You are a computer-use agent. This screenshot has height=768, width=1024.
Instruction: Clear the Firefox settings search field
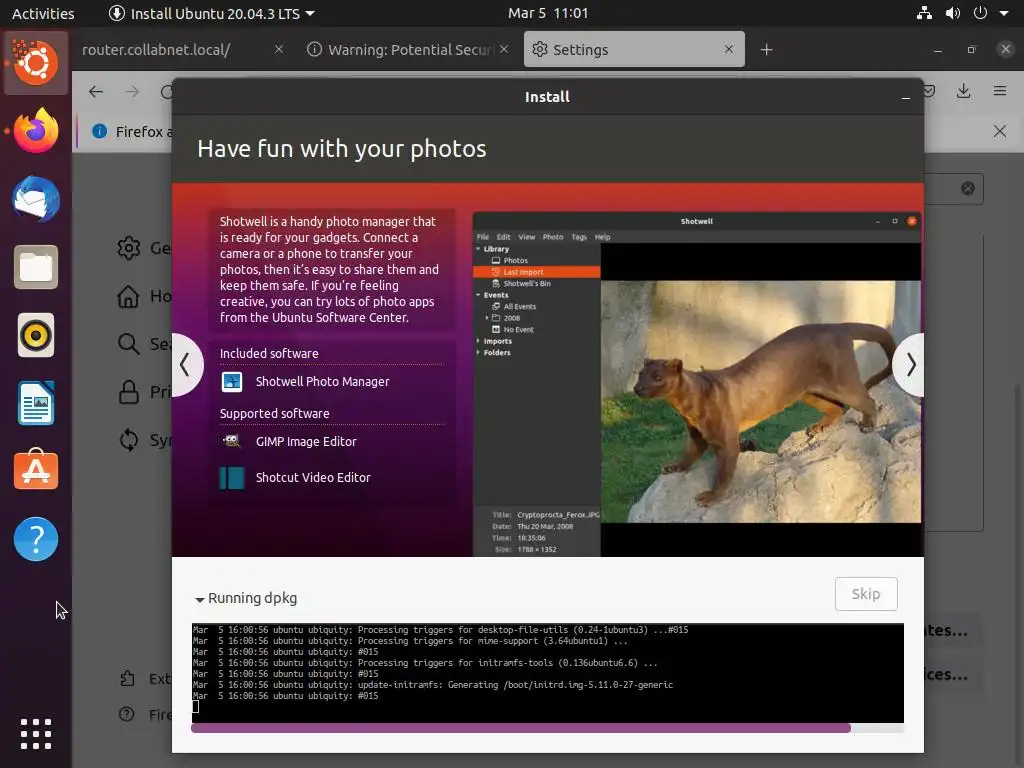pyautogui.click(x=968, y=189)
